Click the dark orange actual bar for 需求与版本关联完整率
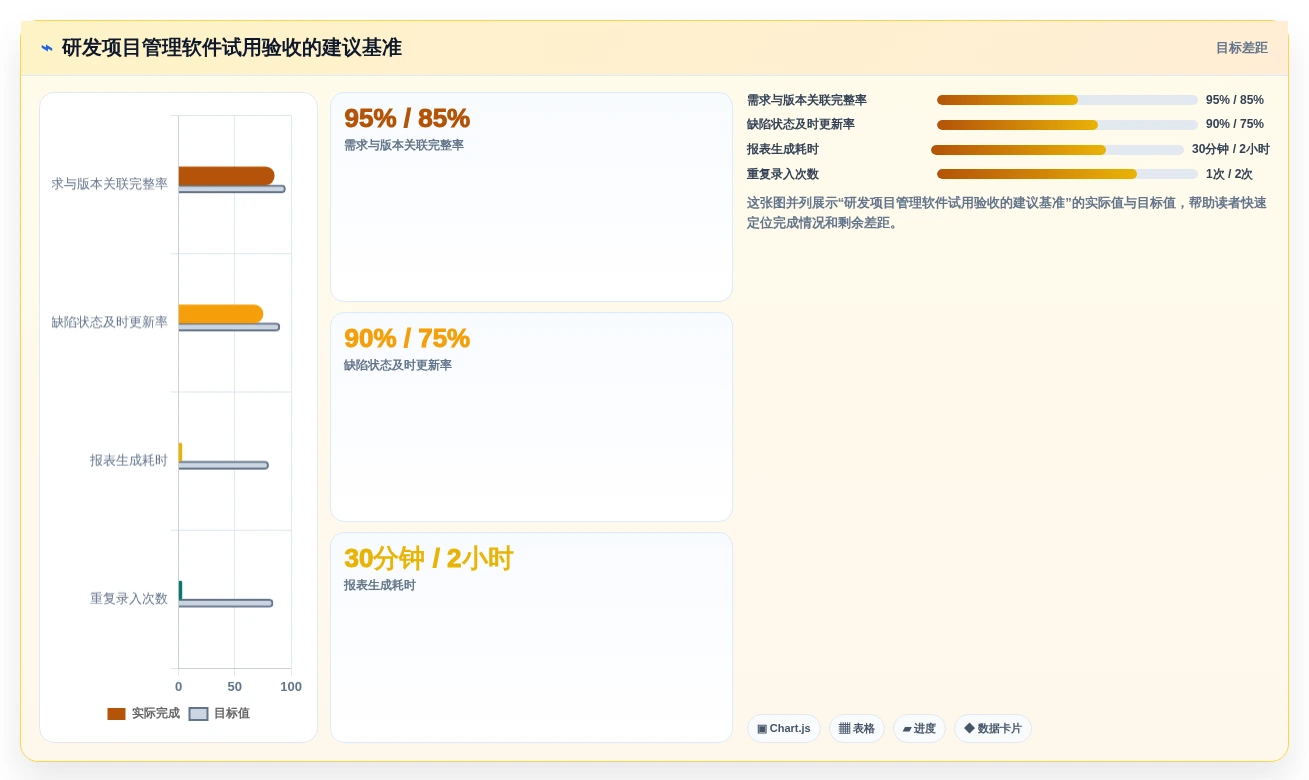Image resolution: width=1309 pixels, height=780 pixels. click(226, 176)
